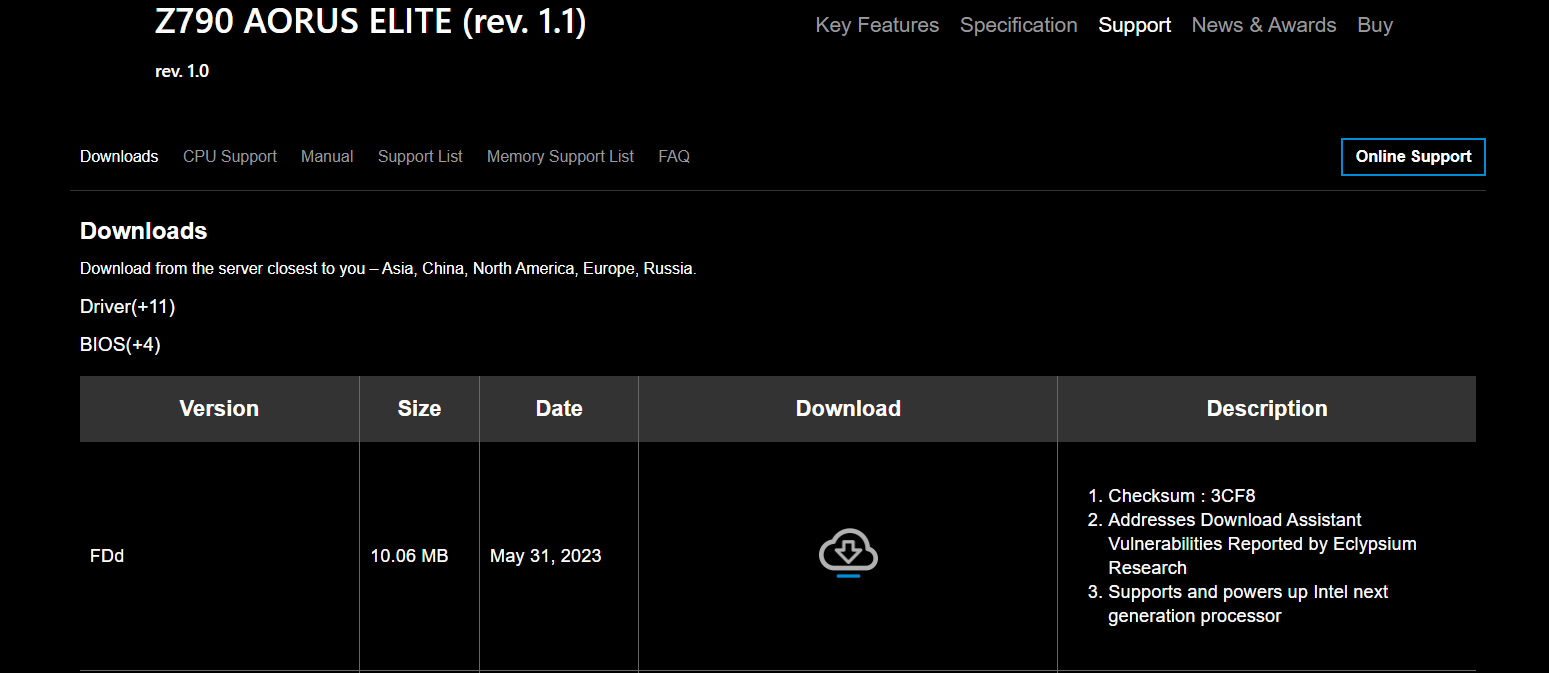
Task: Open News & Awards page
Action: tap(1263, 25)
